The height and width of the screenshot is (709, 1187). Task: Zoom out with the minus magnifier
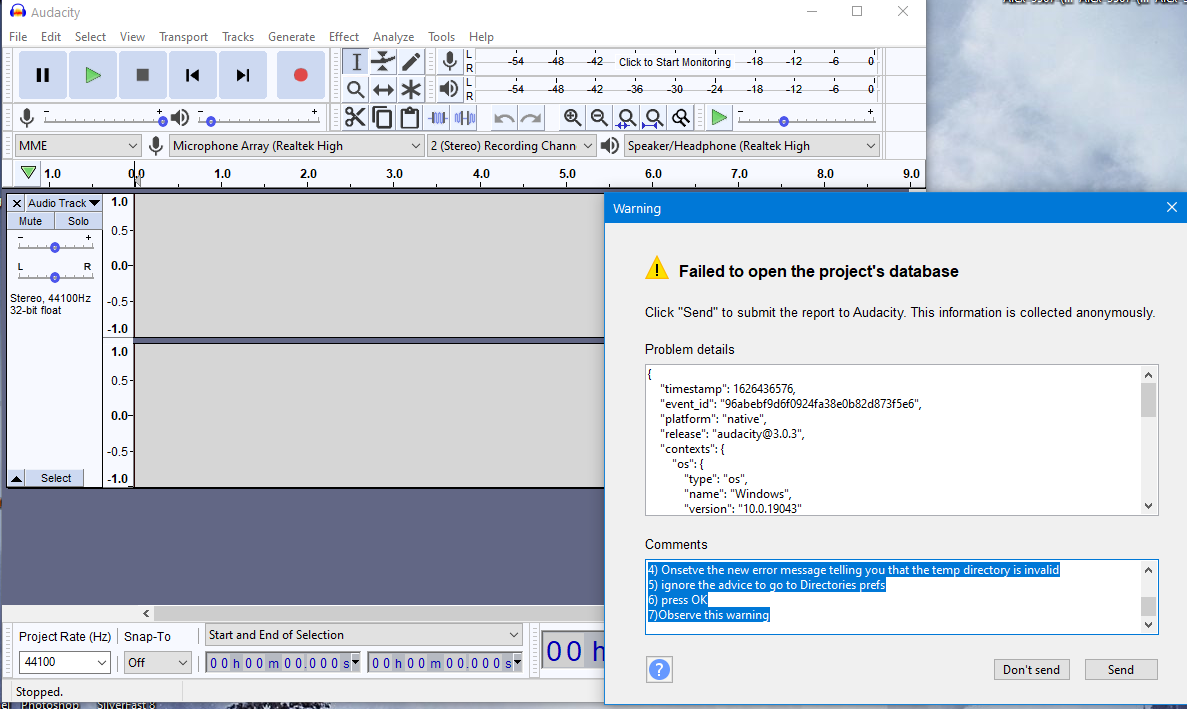point(600,117)
